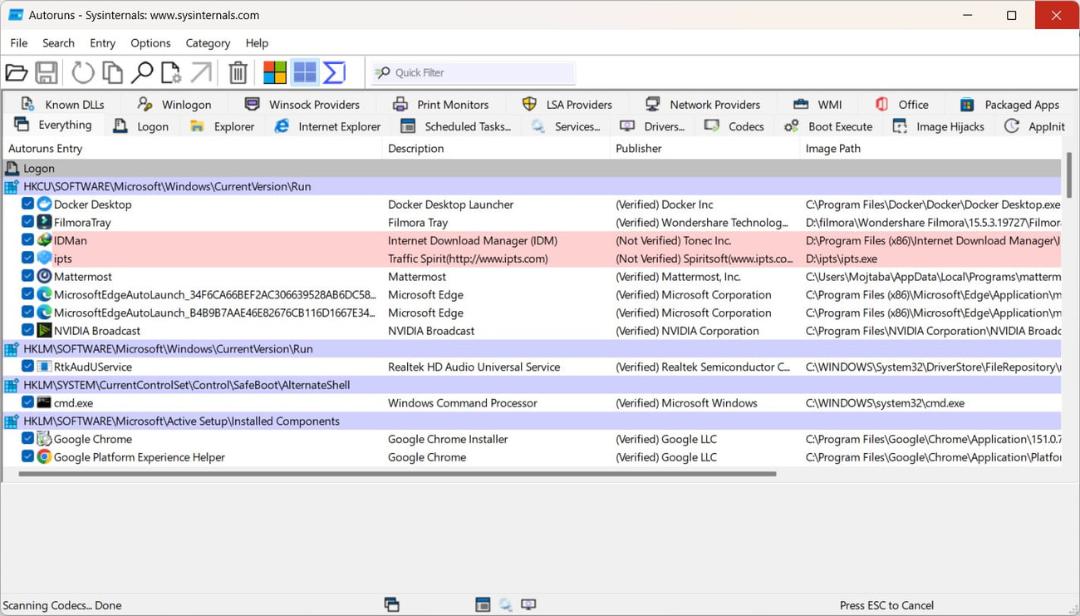Open the Options menu
This screenshot has width=1080, height=616.
(150, 43)
